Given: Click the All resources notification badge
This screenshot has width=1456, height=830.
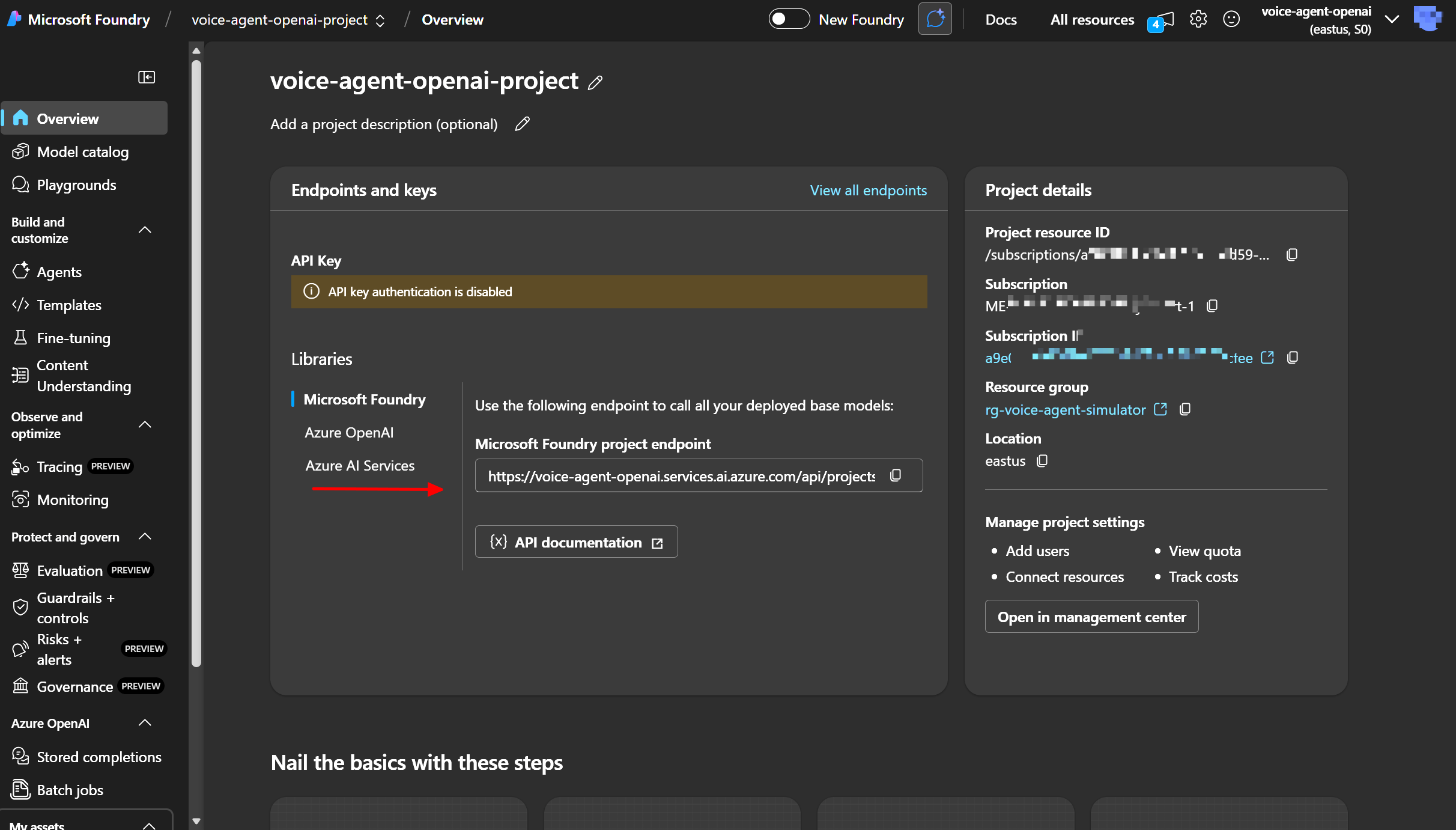Looking at the screenshot, I should pos(1154,25).
